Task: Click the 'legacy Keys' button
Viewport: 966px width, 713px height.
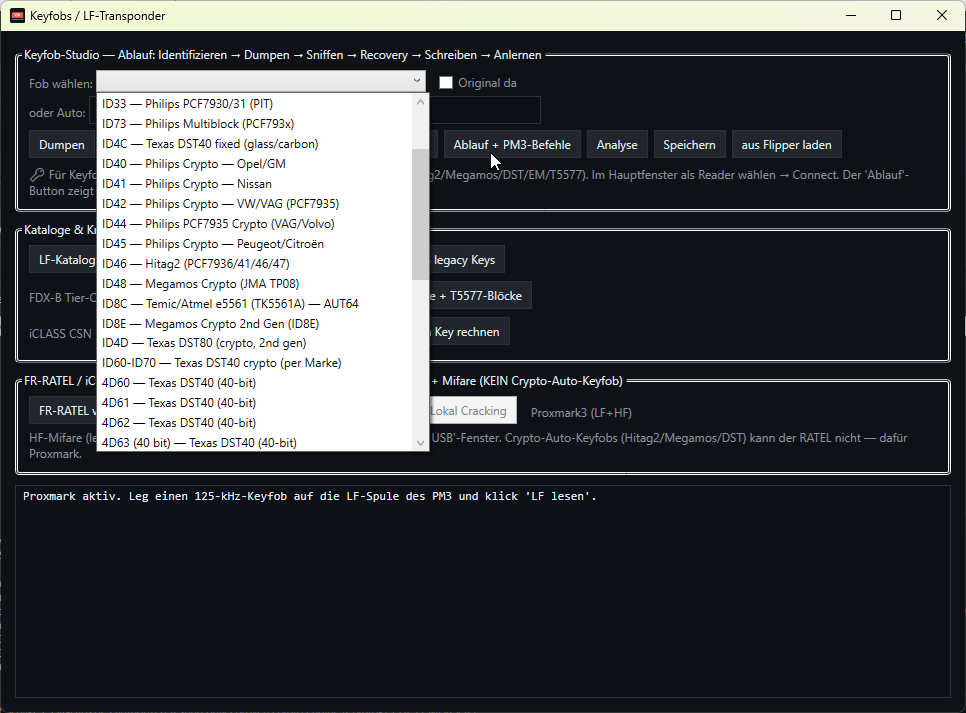Action: [467, 259]
